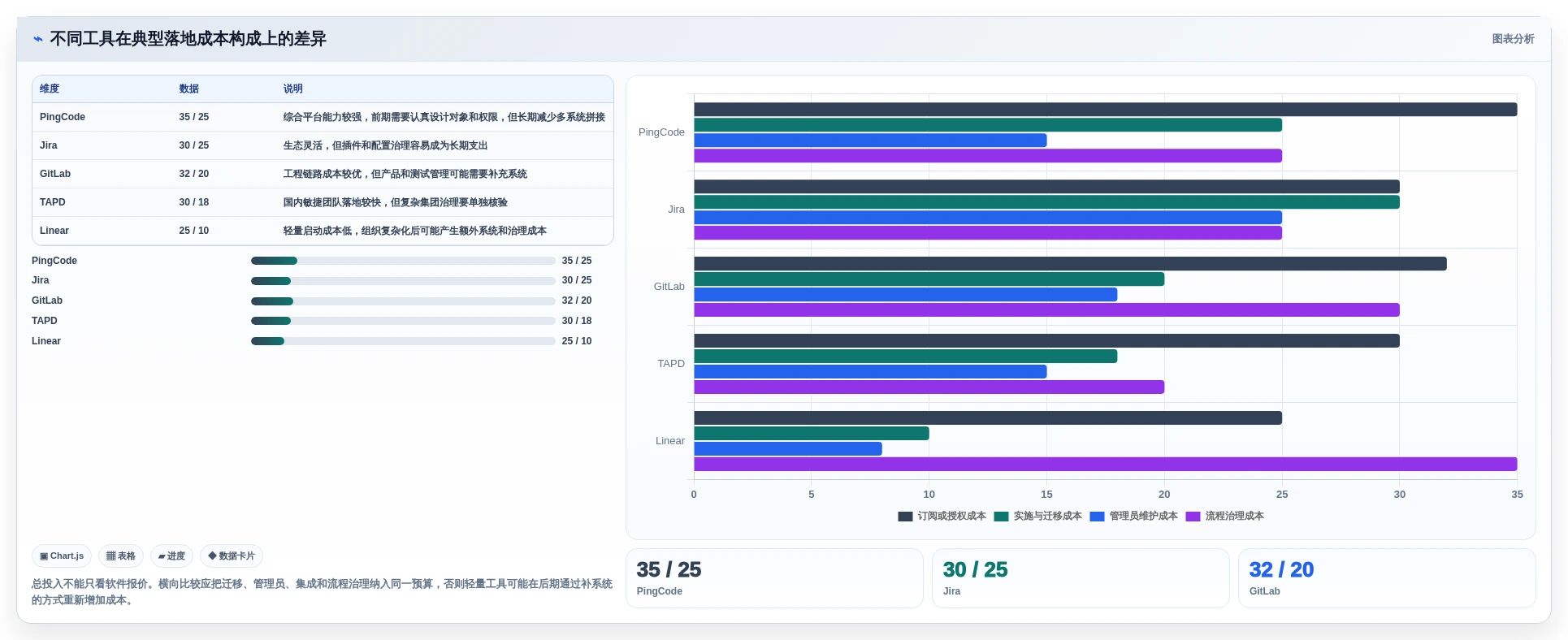Toggle 实施与迁移成本 legend swatch
The image size is (1568, 640).
[1001, 517]
